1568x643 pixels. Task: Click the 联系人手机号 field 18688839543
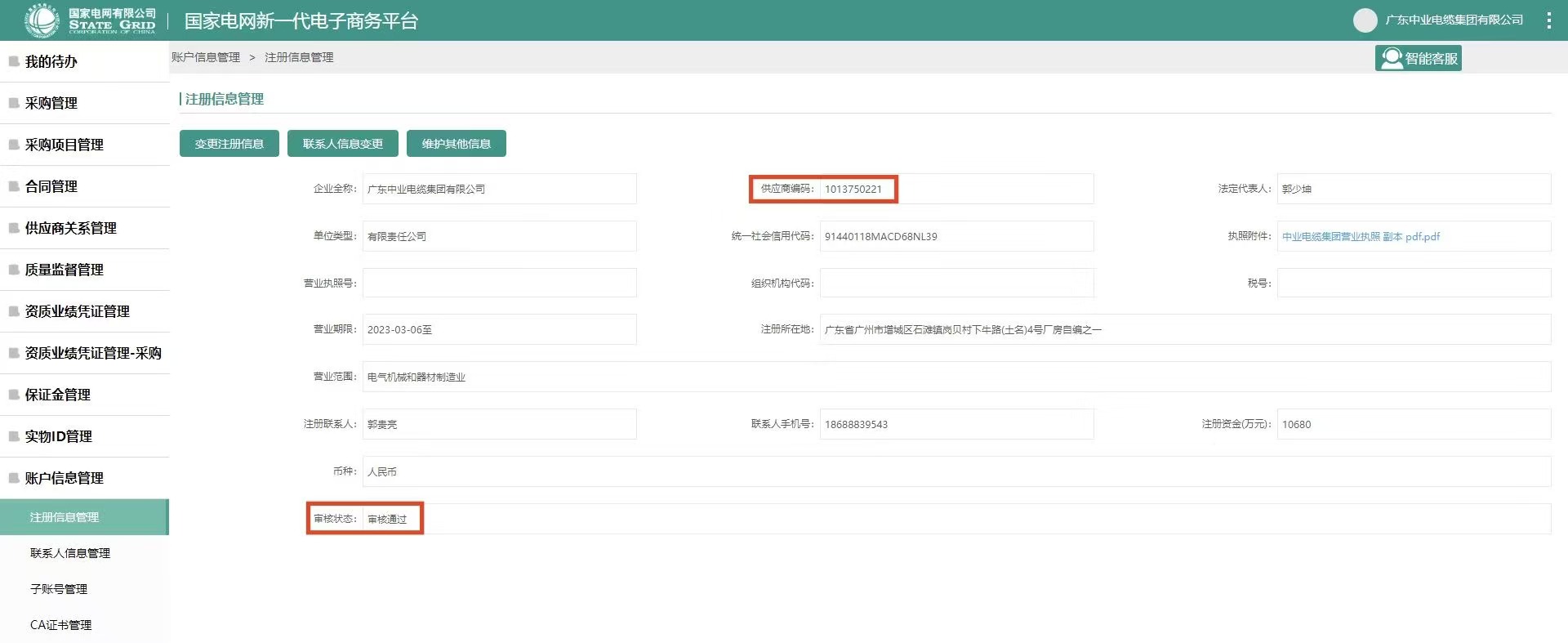pos(956,424)
